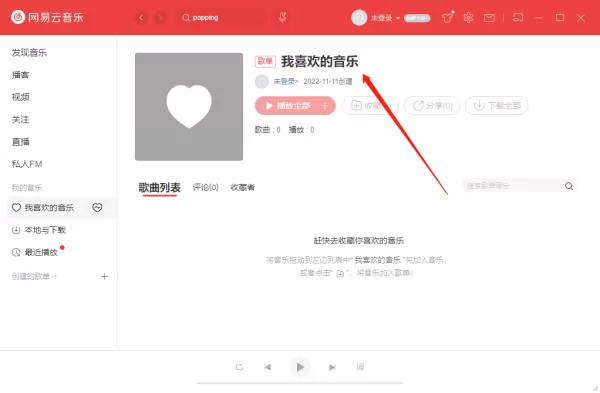Screen dimensions: 600x393
Task: Toggle the lyrics 词 button
Action: [360, 367]
